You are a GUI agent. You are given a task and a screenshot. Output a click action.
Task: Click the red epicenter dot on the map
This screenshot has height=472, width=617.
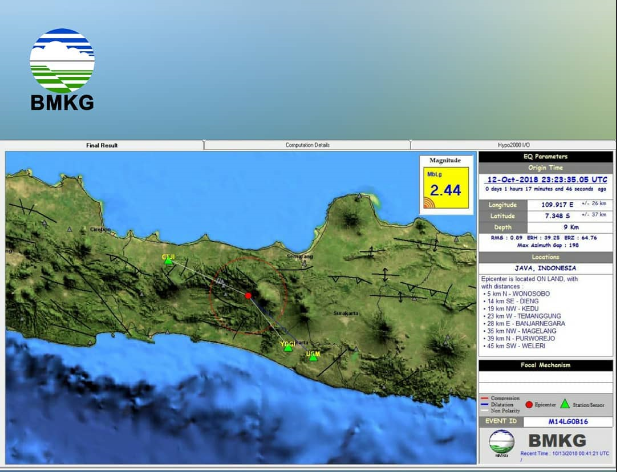coord(248,296)
